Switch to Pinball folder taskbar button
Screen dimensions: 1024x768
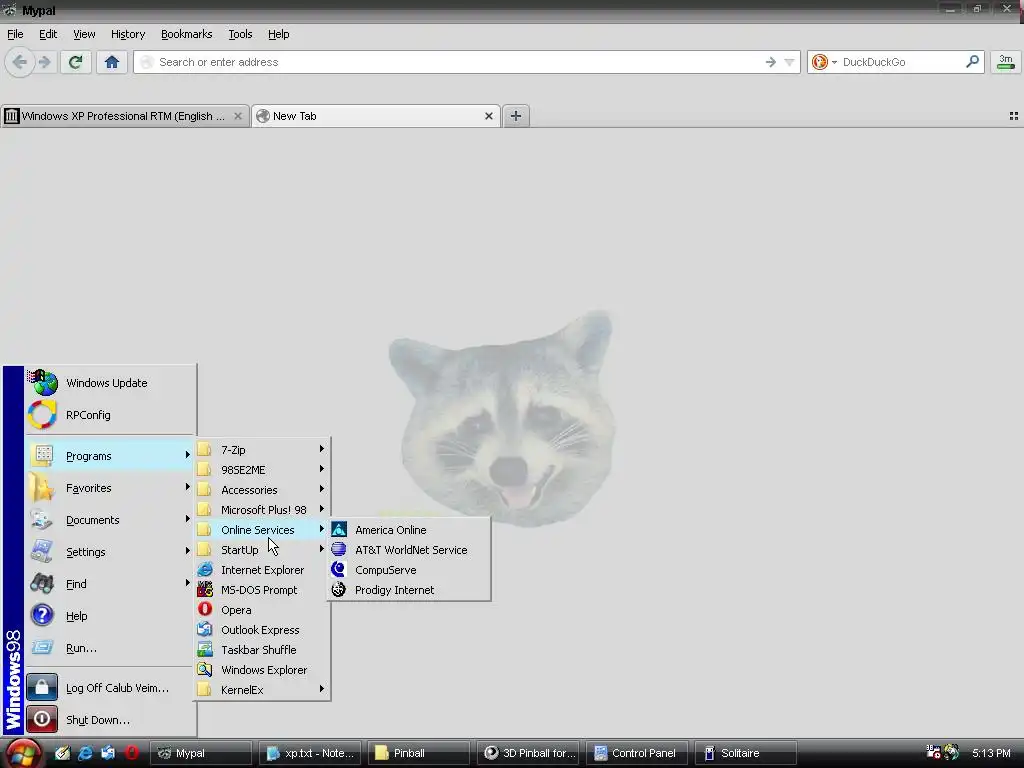pos(419,753)
